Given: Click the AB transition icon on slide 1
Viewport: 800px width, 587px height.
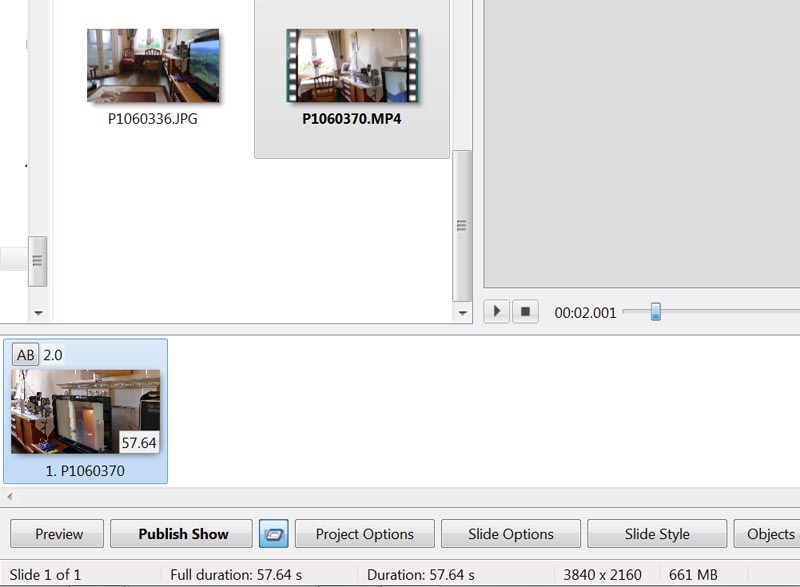Looking at the screenshot, I should tap(26, 354).
